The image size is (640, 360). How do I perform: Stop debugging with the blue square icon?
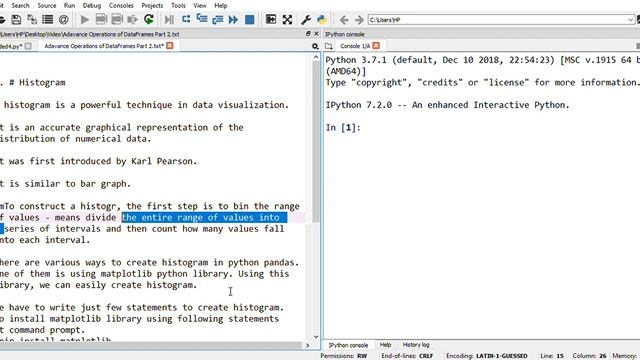249,19
